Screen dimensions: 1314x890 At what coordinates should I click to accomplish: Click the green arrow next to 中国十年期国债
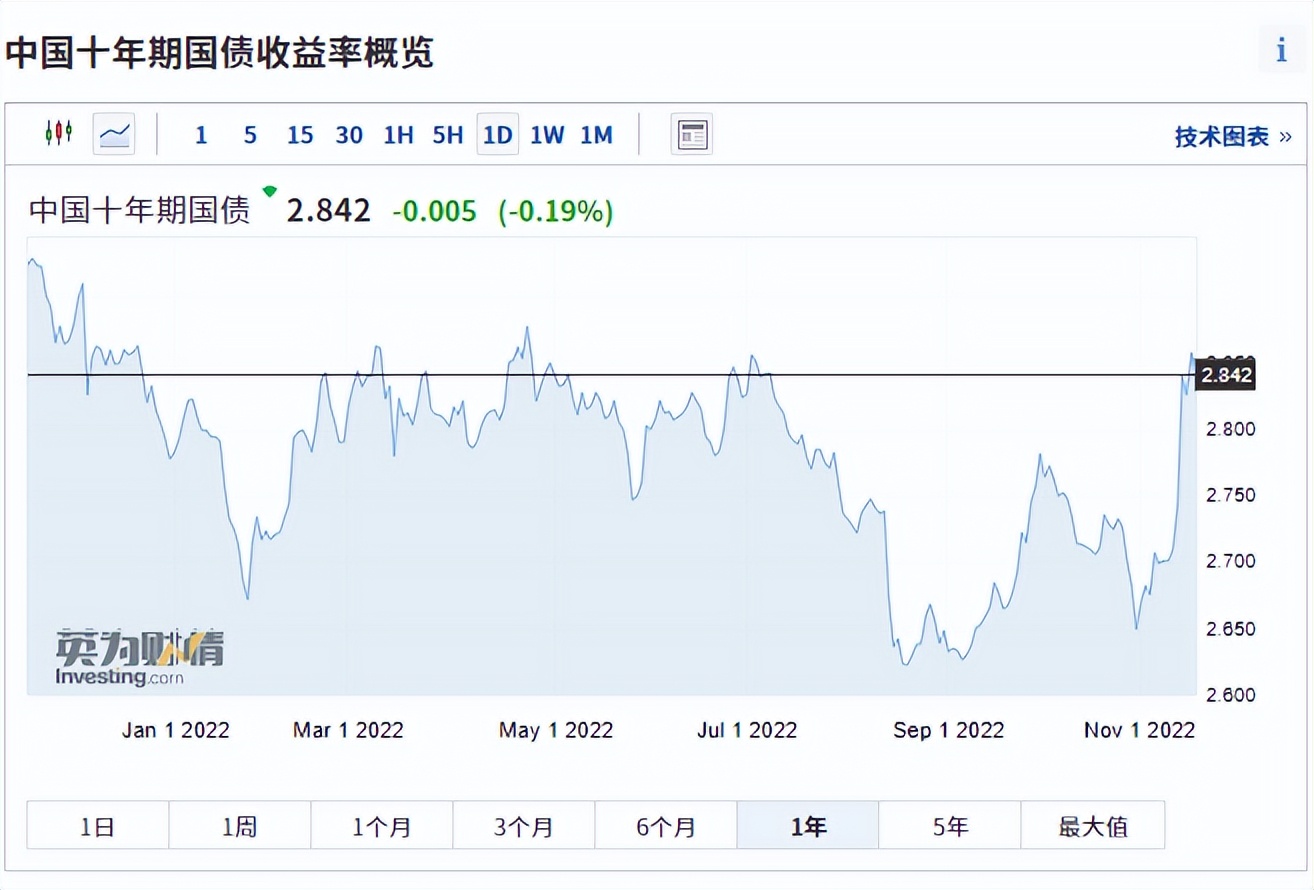click(268, 192)
